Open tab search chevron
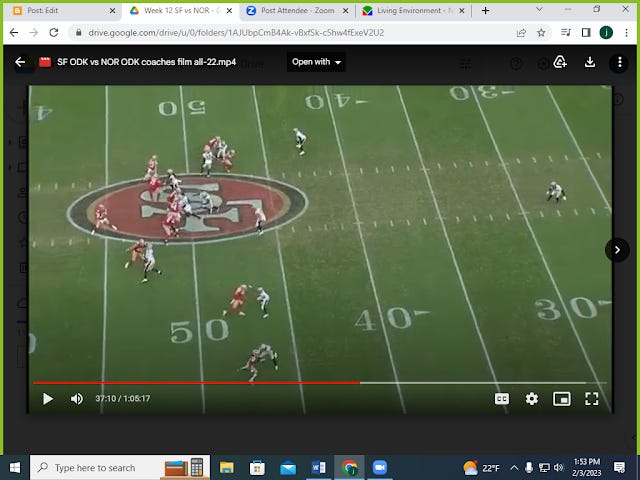Image resolution: width=640 pixels, height=480 pixels. click(x=539, y=9)
